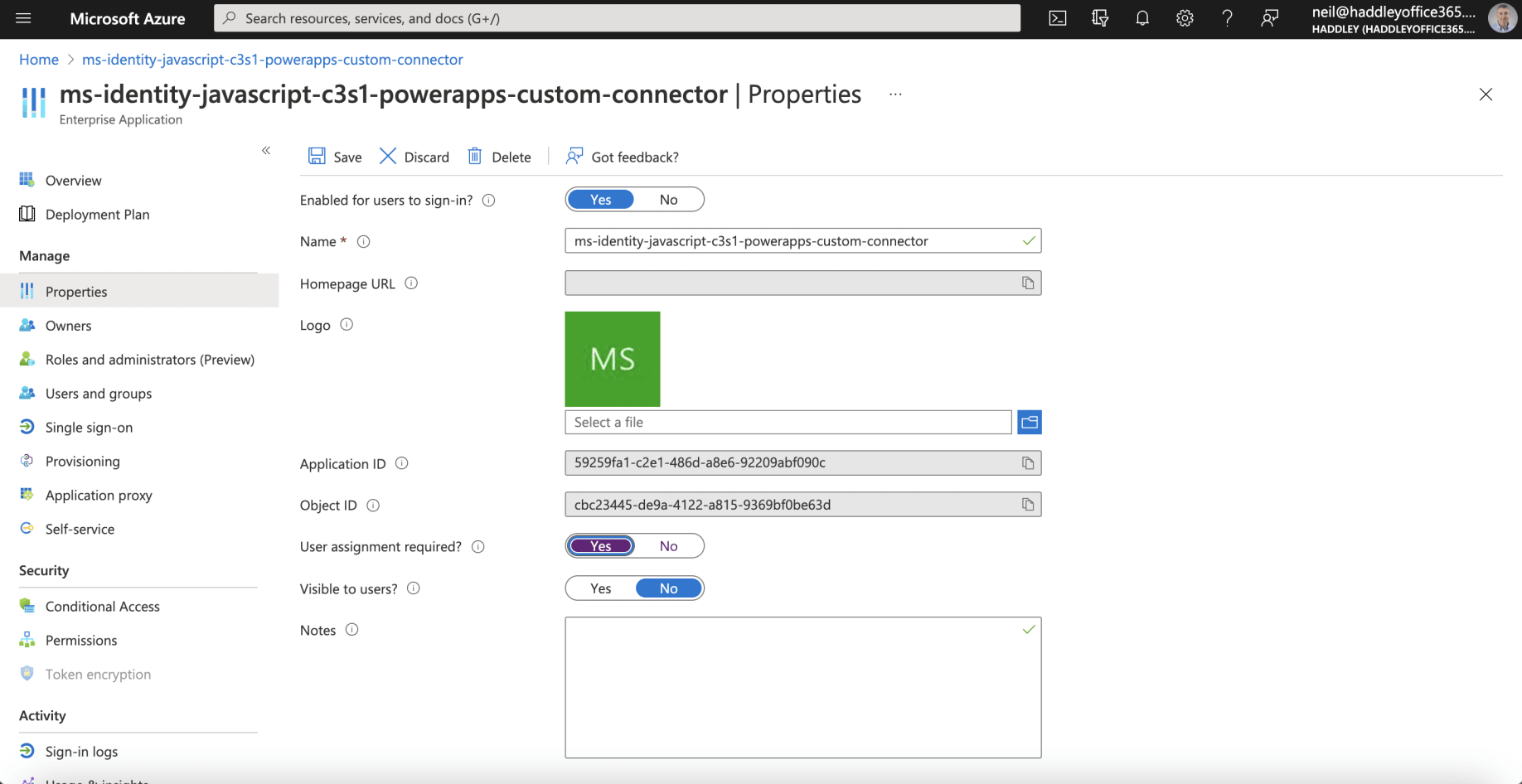Open the top bar feedback icon
Screen dimensions: 1522x784
coord(1269,18)
